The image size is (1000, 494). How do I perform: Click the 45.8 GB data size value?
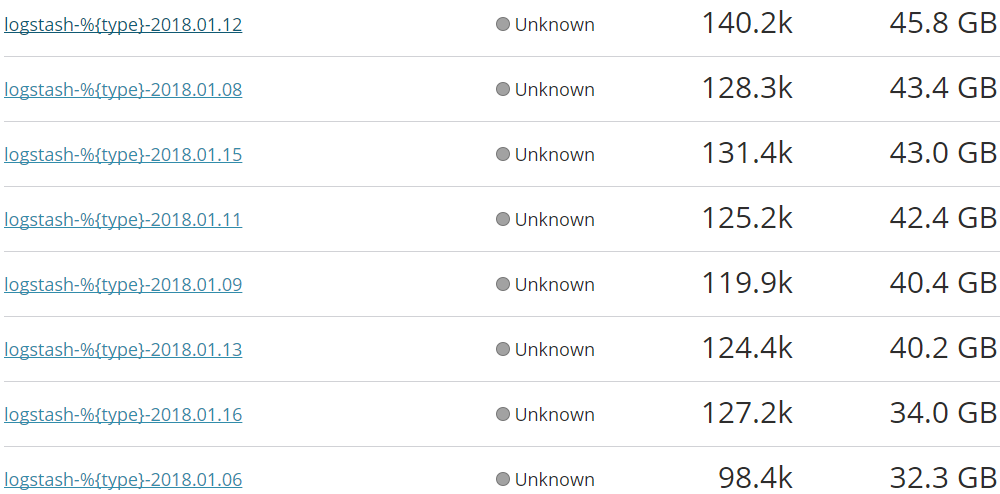click(x=943, y=24)
